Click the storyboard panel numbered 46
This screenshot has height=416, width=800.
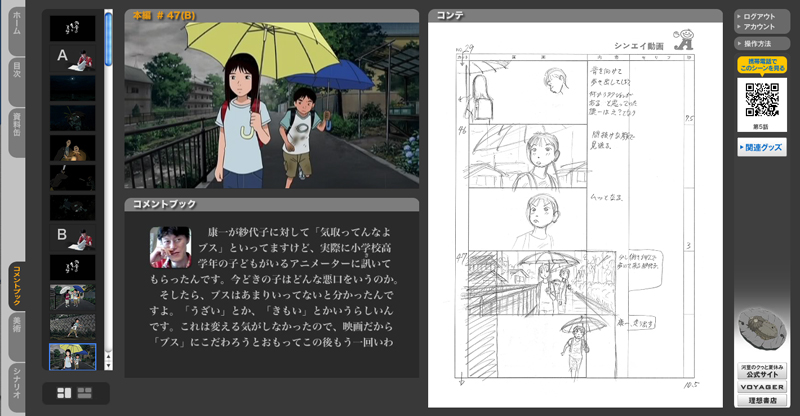(528, 156)
